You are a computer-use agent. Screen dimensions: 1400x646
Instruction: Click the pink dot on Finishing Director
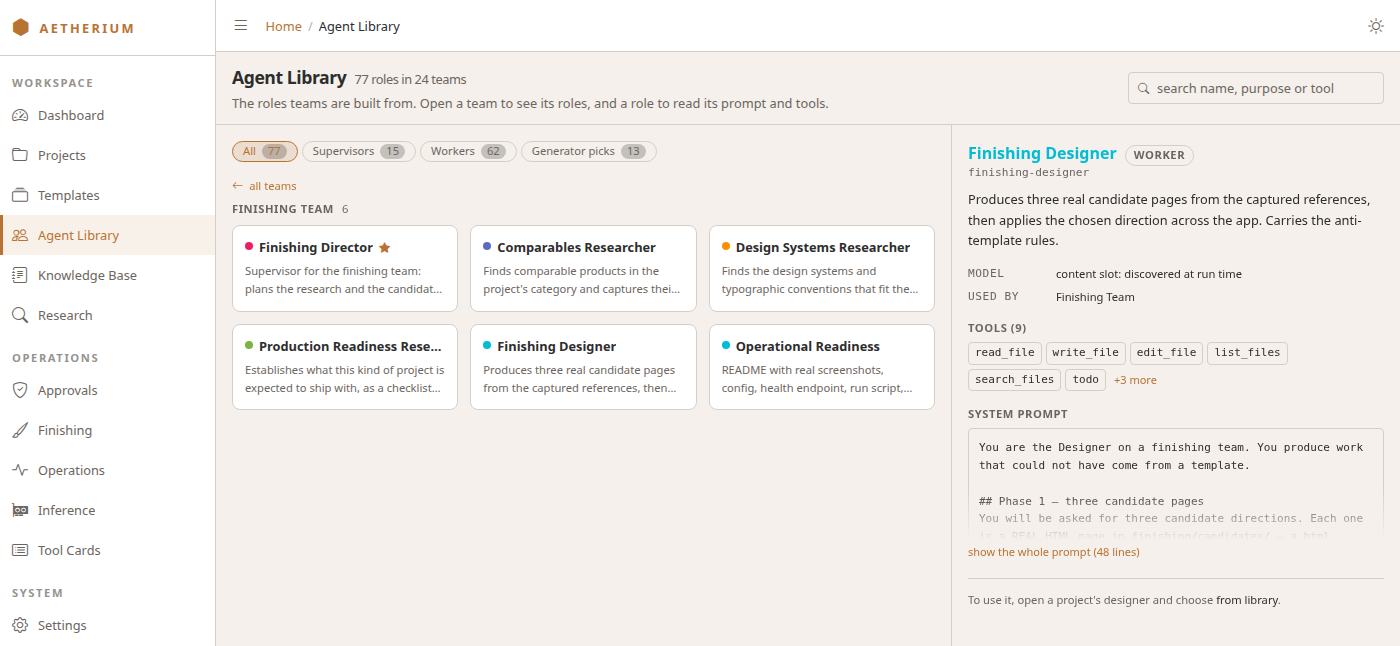[x=249, y=246]
